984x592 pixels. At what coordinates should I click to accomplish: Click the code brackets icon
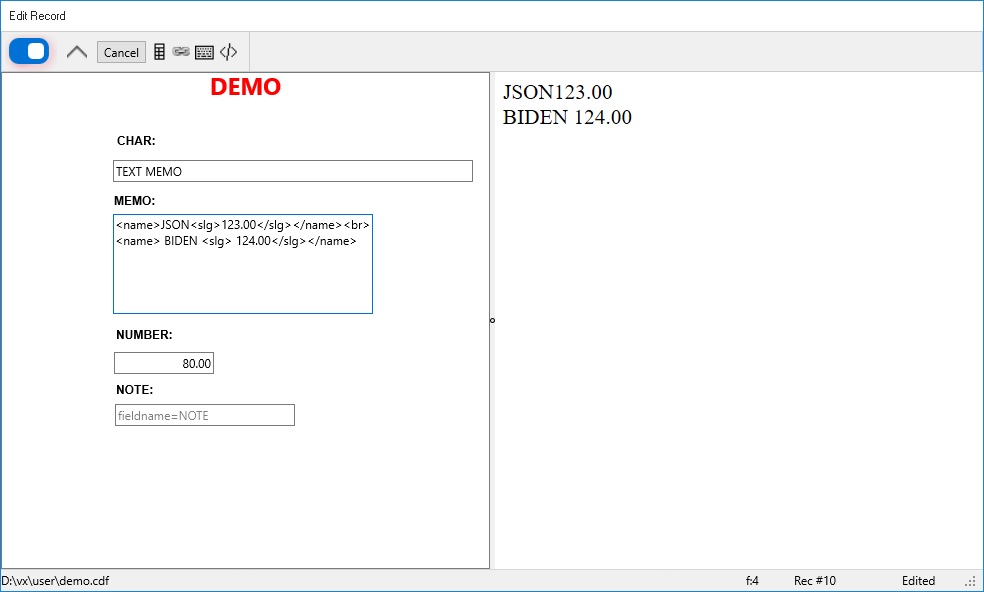[x=229, y=52]
